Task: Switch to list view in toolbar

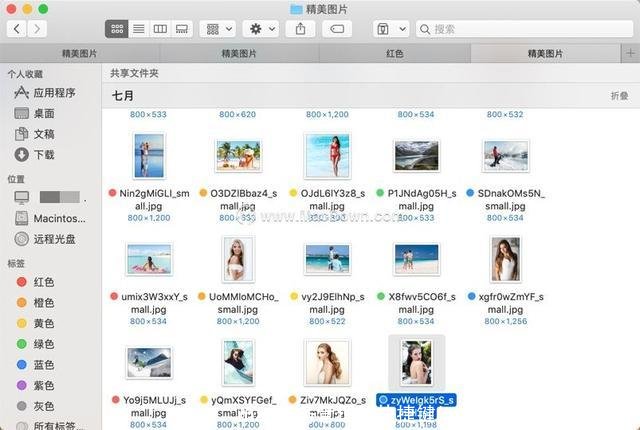Action: click(x=138, y=29)
